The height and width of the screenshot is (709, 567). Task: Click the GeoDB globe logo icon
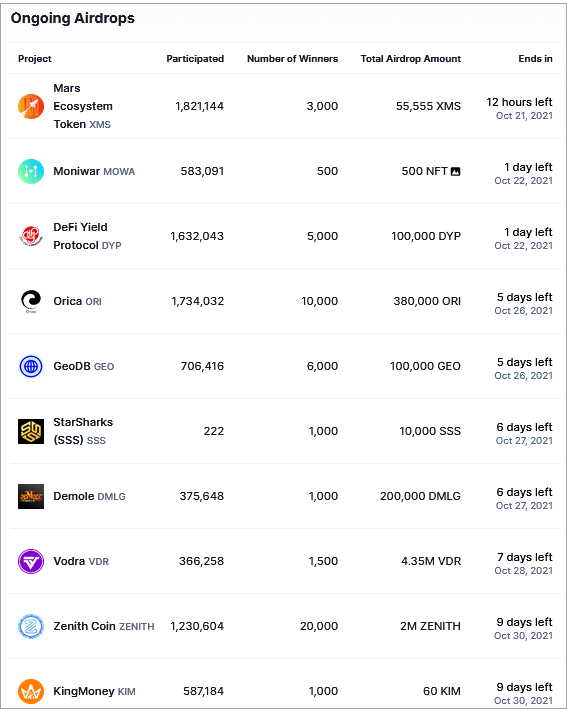(x=31, y=366)
